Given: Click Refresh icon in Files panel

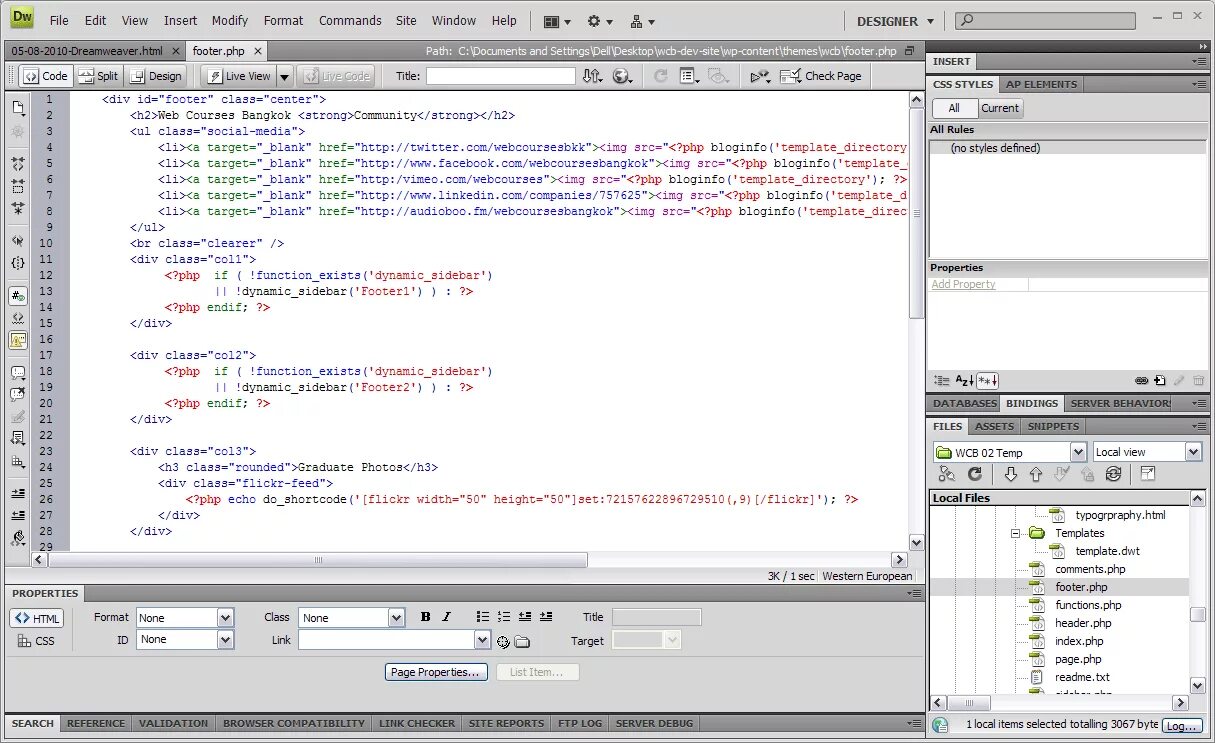Looking at the screenshot, I should click(975, 474).
